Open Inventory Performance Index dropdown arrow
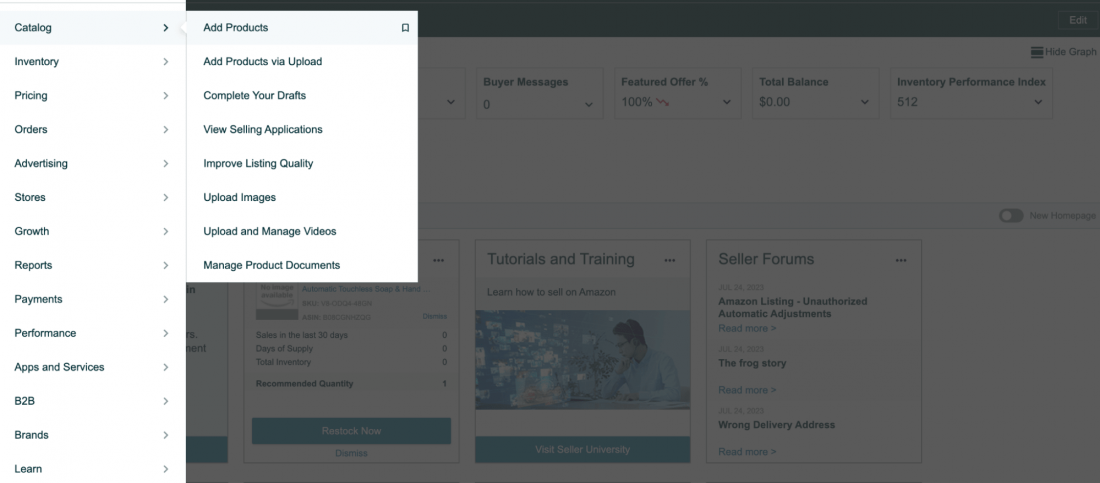The width and height of the screenshot is (1100, 483). tap(1038, 103)
